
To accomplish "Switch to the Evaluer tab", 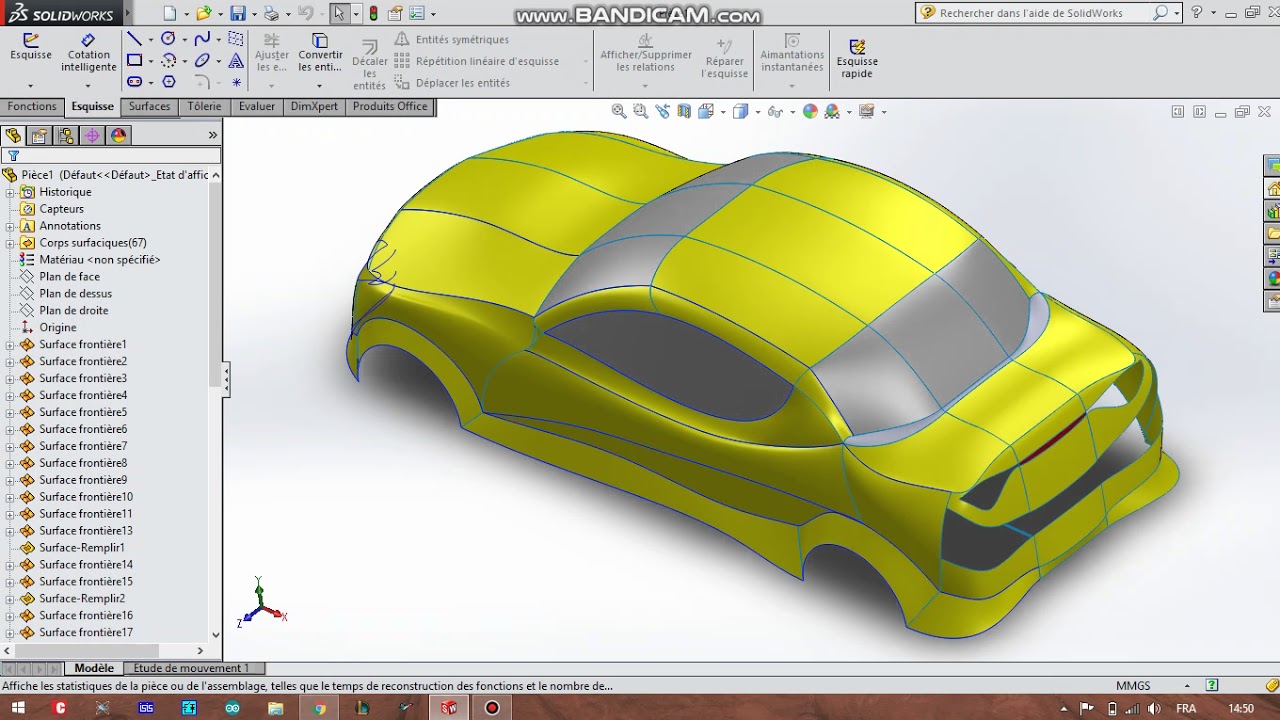I will pyautogui.click(x=257, y=107).
